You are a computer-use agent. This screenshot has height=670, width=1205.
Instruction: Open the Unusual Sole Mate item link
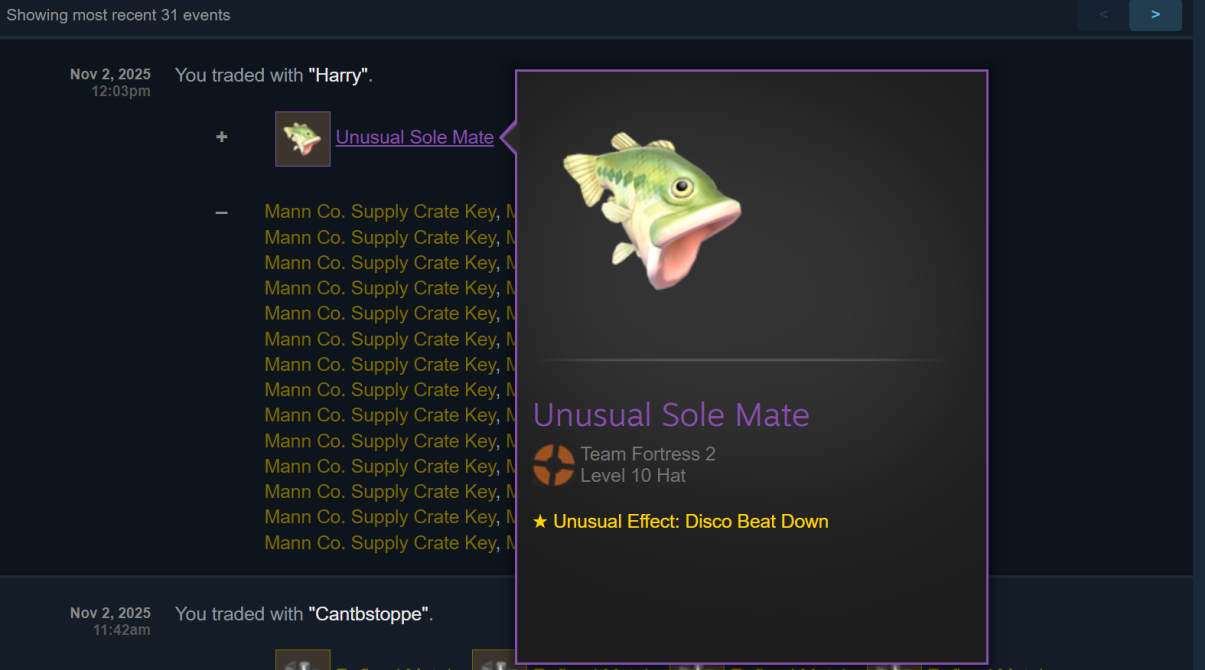pyautogui.click(x=415, y=137)
